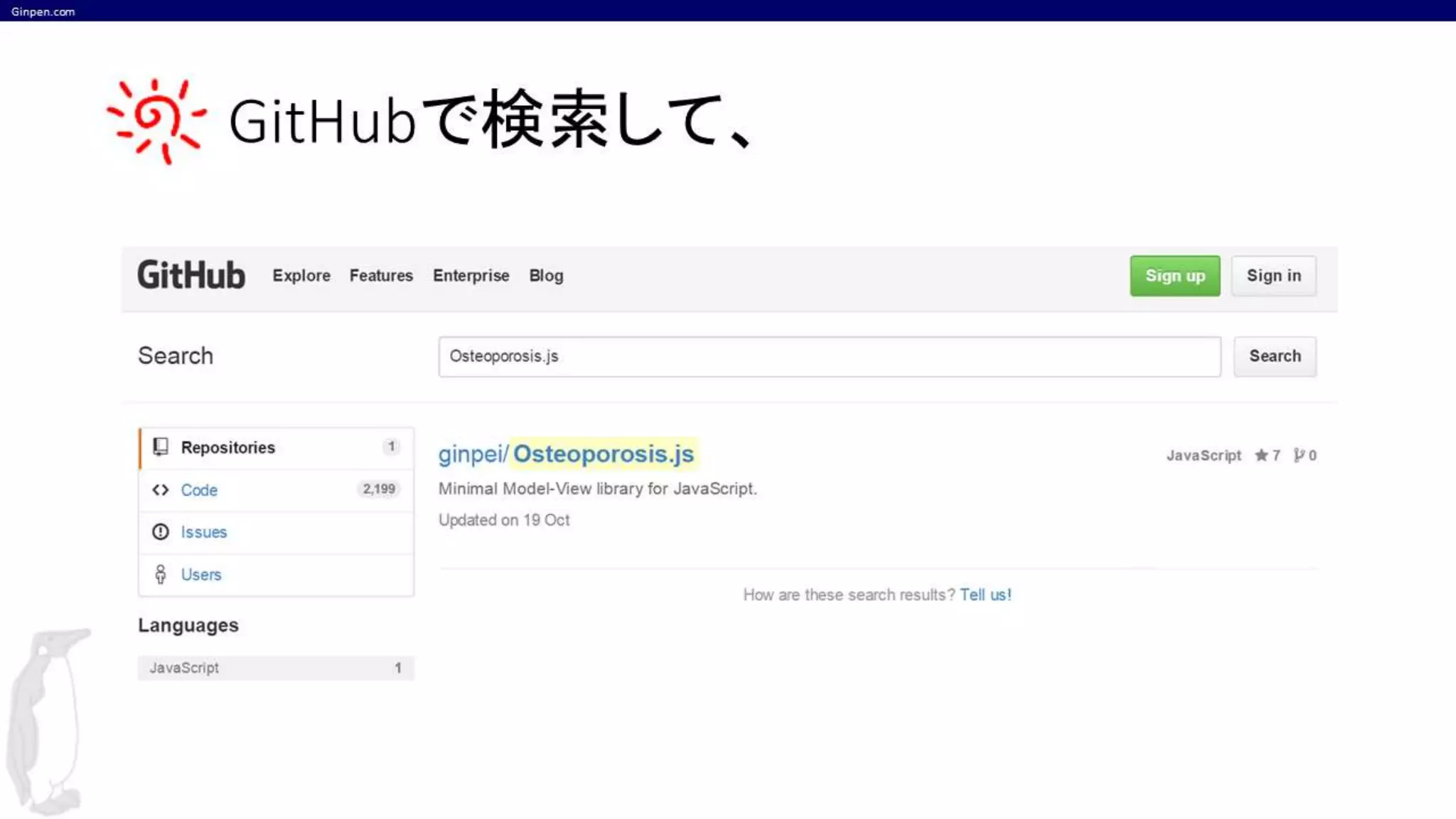Open the GitHub logo home link
The width and height of the screenshot is (1456, 819).
pyautogui.click(x=191, y=275)
